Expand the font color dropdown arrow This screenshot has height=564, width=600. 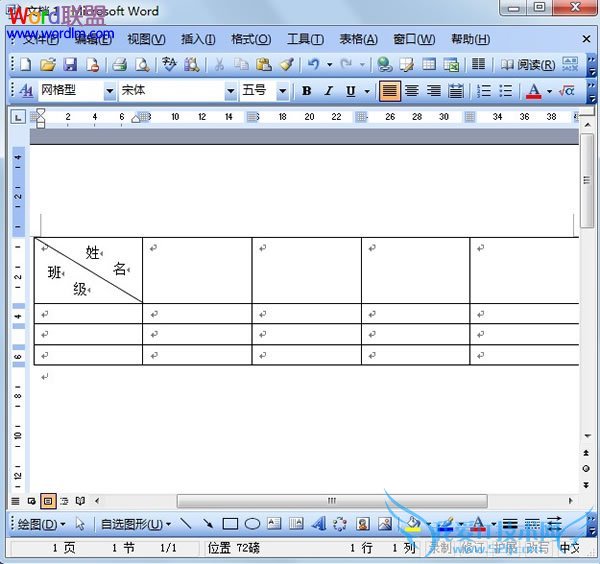[x=550, y=91]
